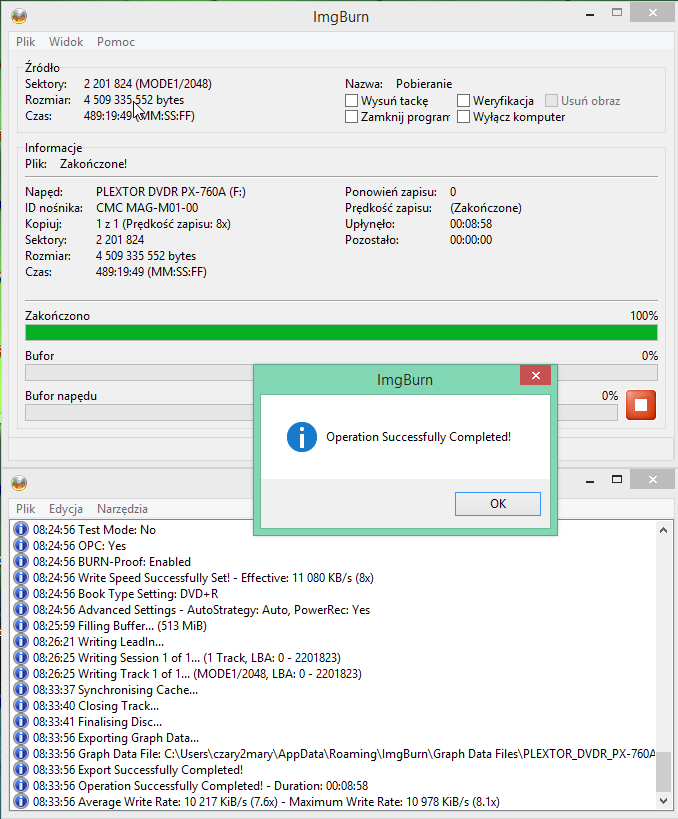Click info icon beside 'Book Type Setting'
678x819 pixels.
click(x=21, y=594)
